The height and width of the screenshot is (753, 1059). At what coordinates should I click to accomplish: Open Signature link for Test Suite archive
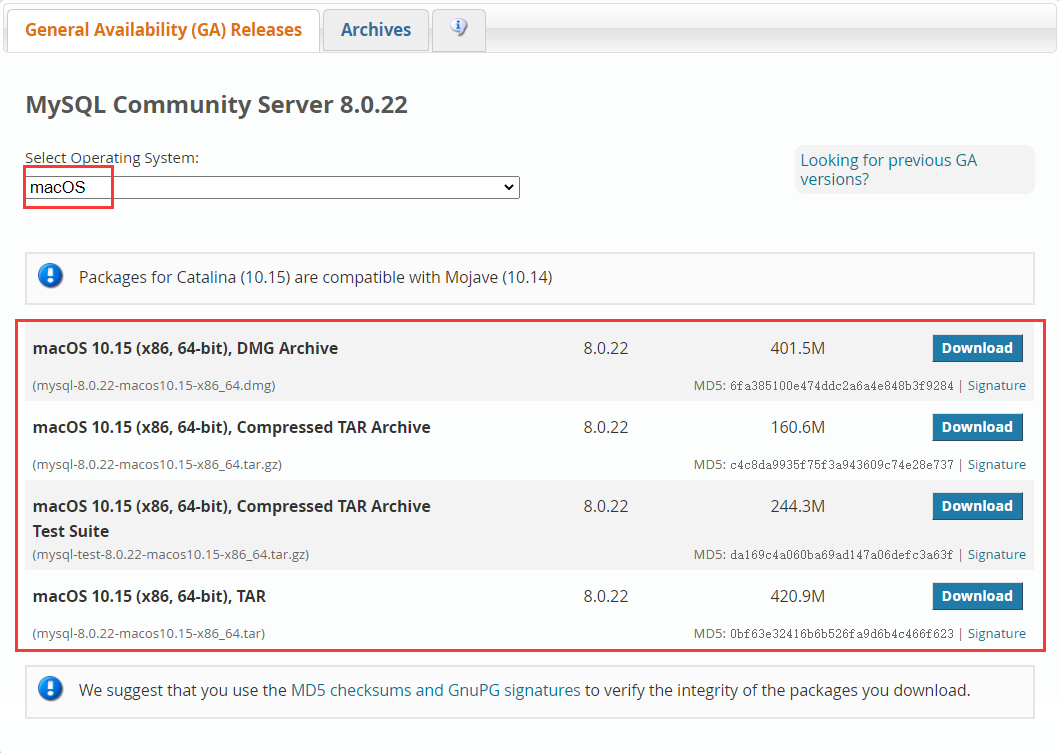tap(996, 554)
